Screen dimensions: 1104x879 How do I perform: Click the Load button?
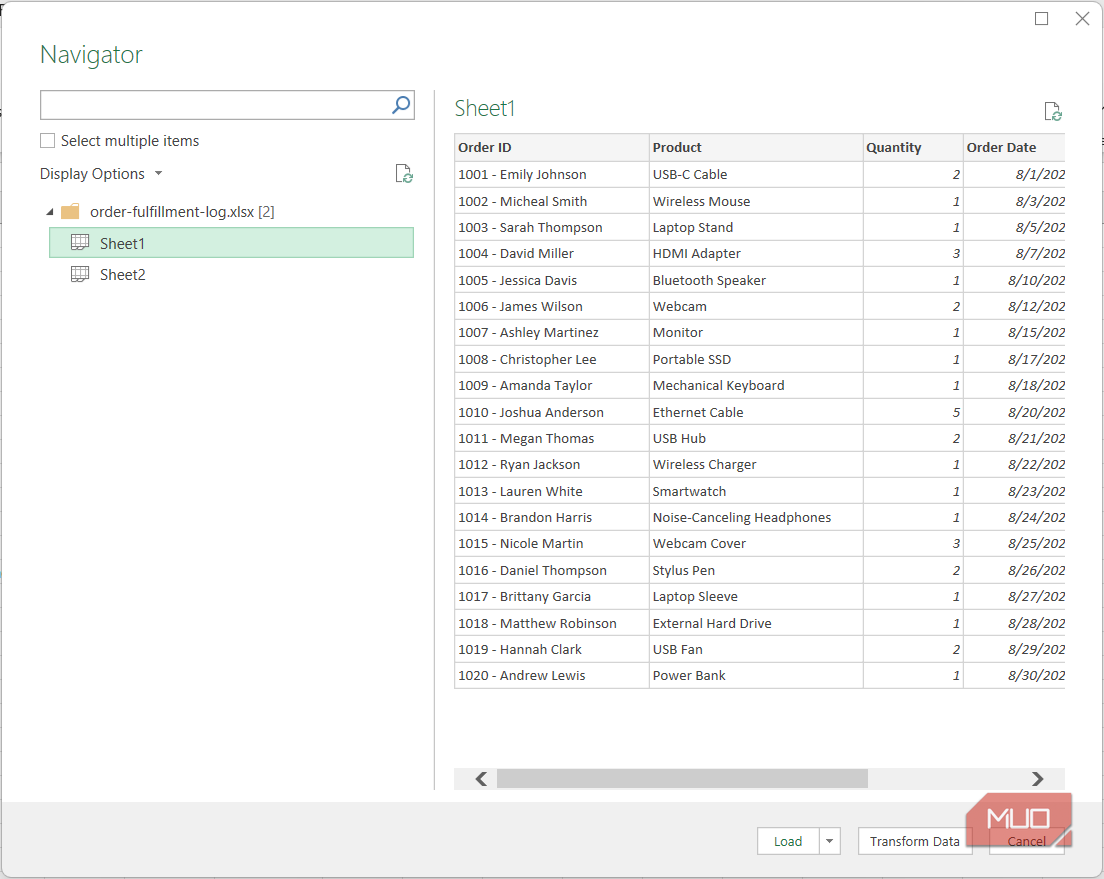point(788,841)
